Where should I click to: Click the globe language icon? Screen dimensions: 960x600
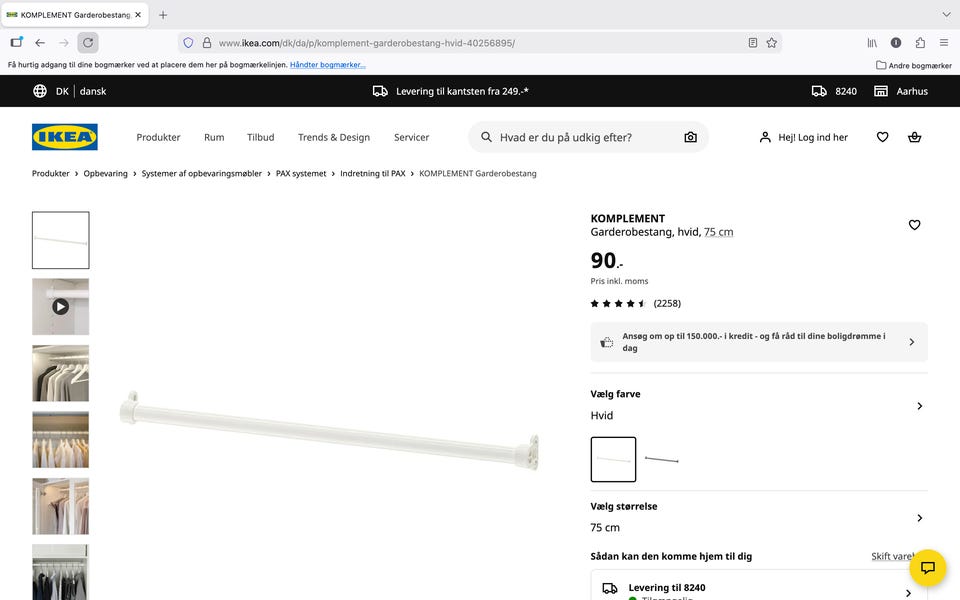coord(40,91)
